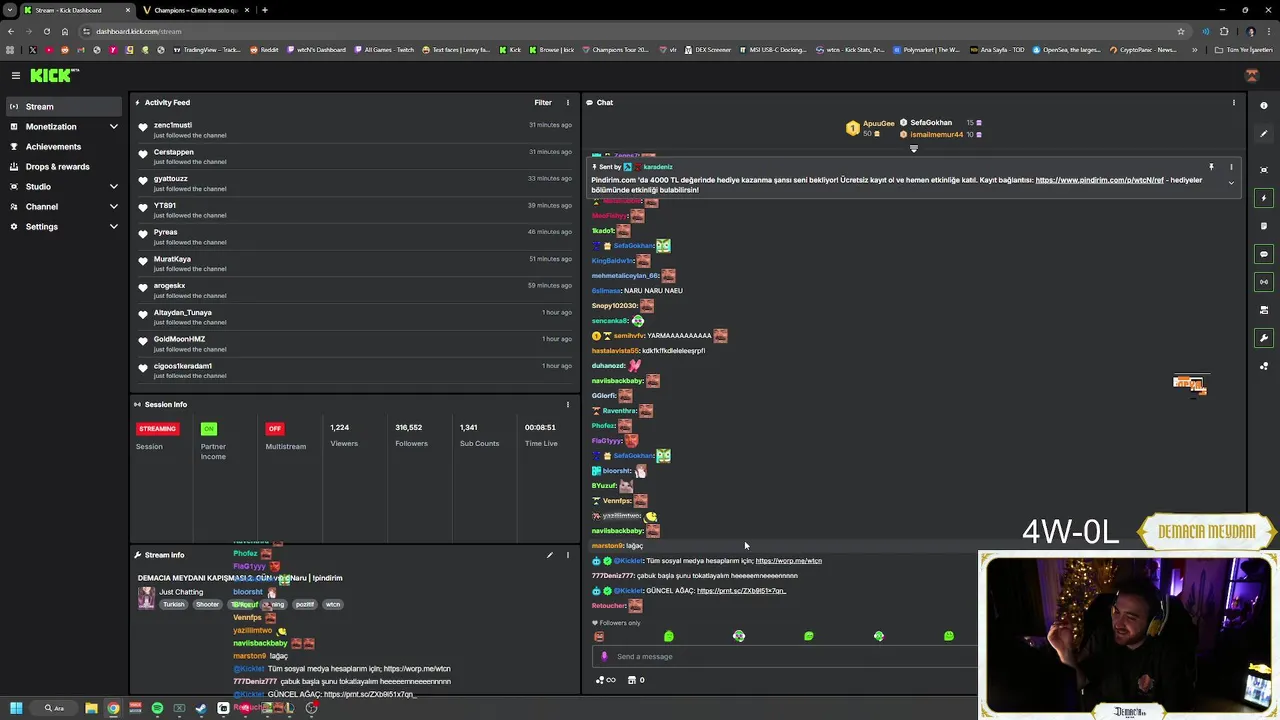The height and width of the screenshot is (720, 1280).
Task: Open the wtcN's Dashboard bookmark
Action: pos(317,50)
